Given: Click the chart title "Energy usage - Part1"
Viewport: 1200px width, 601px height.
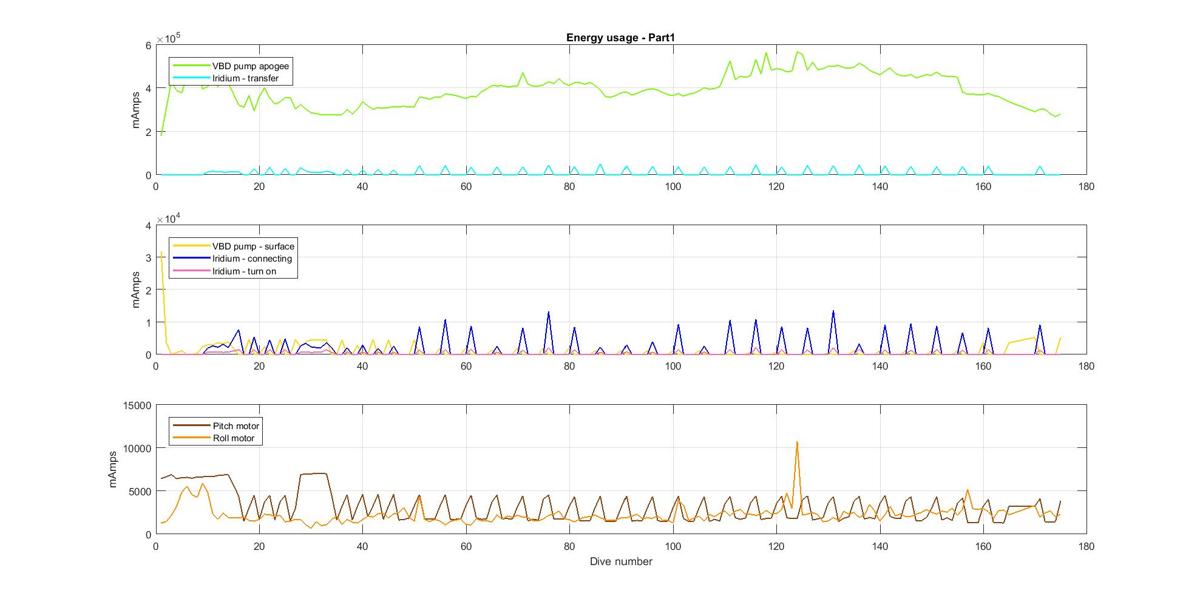Looking at the screenshot, I should point(622,37).
